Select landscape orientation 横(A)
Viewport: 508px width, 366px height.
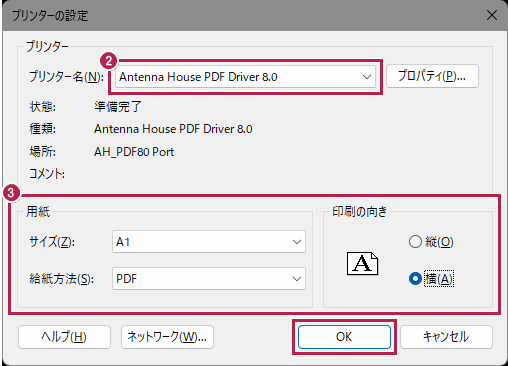[x=431, y=279]
